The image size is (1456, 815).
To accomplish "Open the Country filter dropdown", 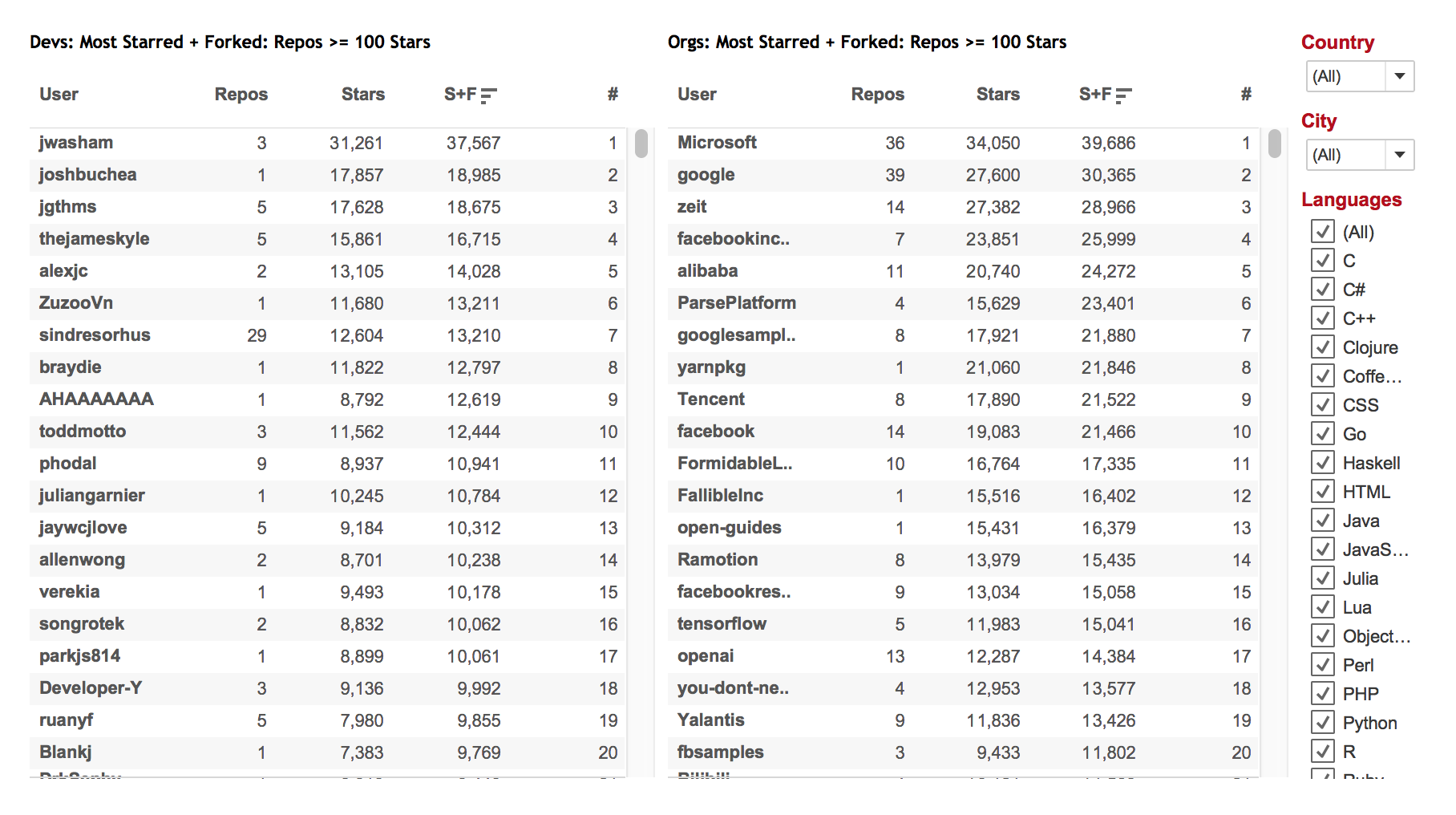I will pyautogui.click(x=1399, y=77).
